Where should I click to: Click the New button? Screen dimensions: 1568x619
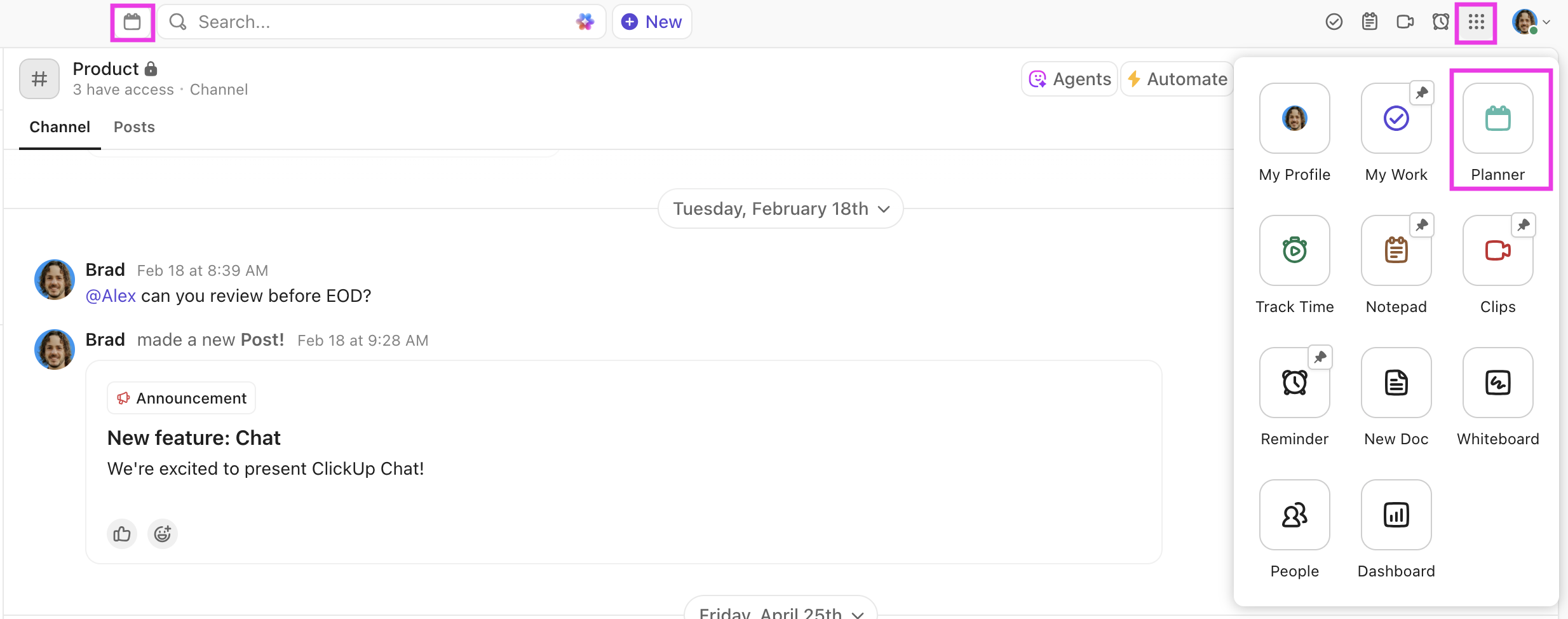click(651, 21)
